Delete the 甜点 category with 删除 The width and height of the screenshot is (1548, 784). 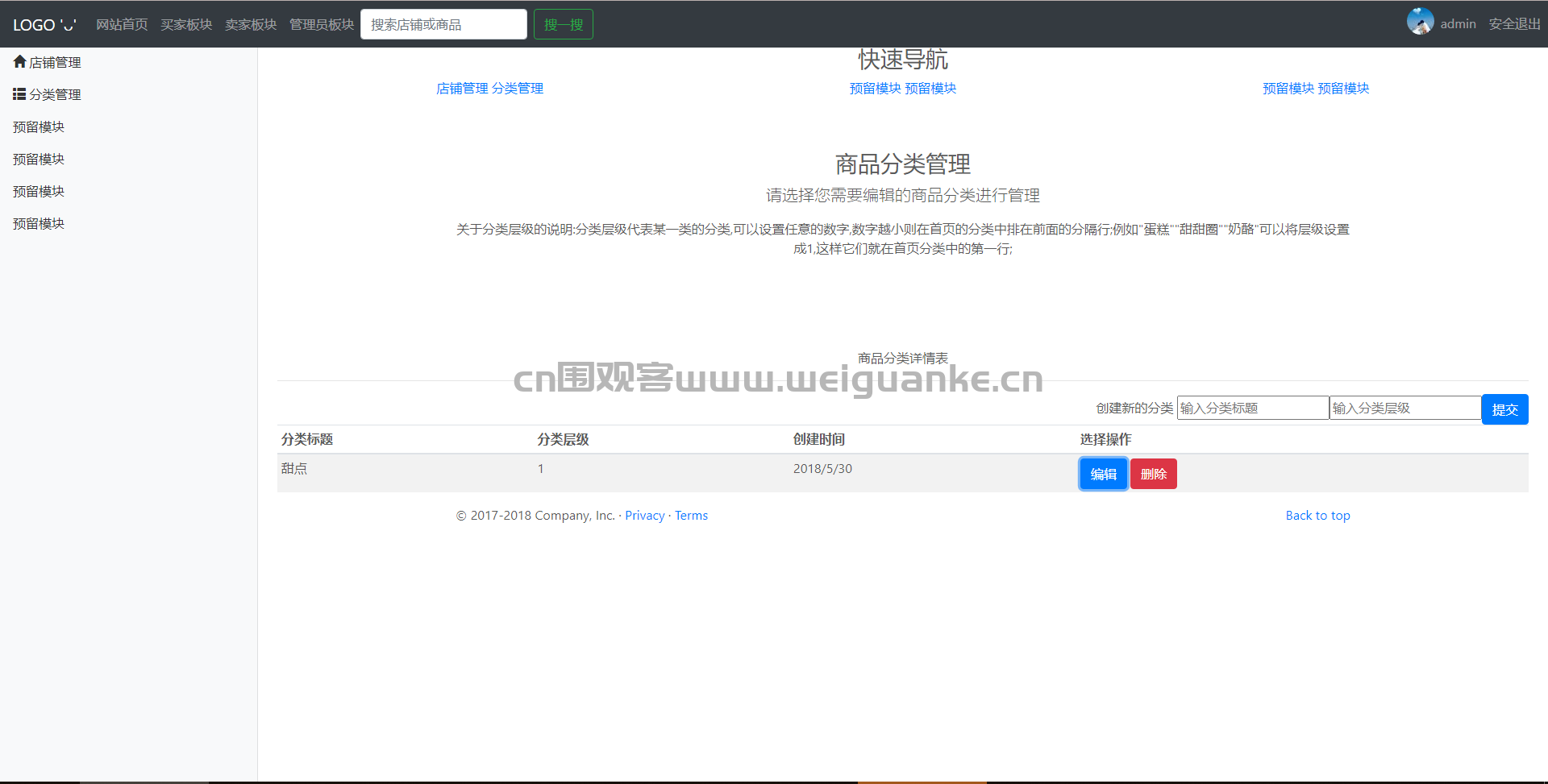(1153, 474)
